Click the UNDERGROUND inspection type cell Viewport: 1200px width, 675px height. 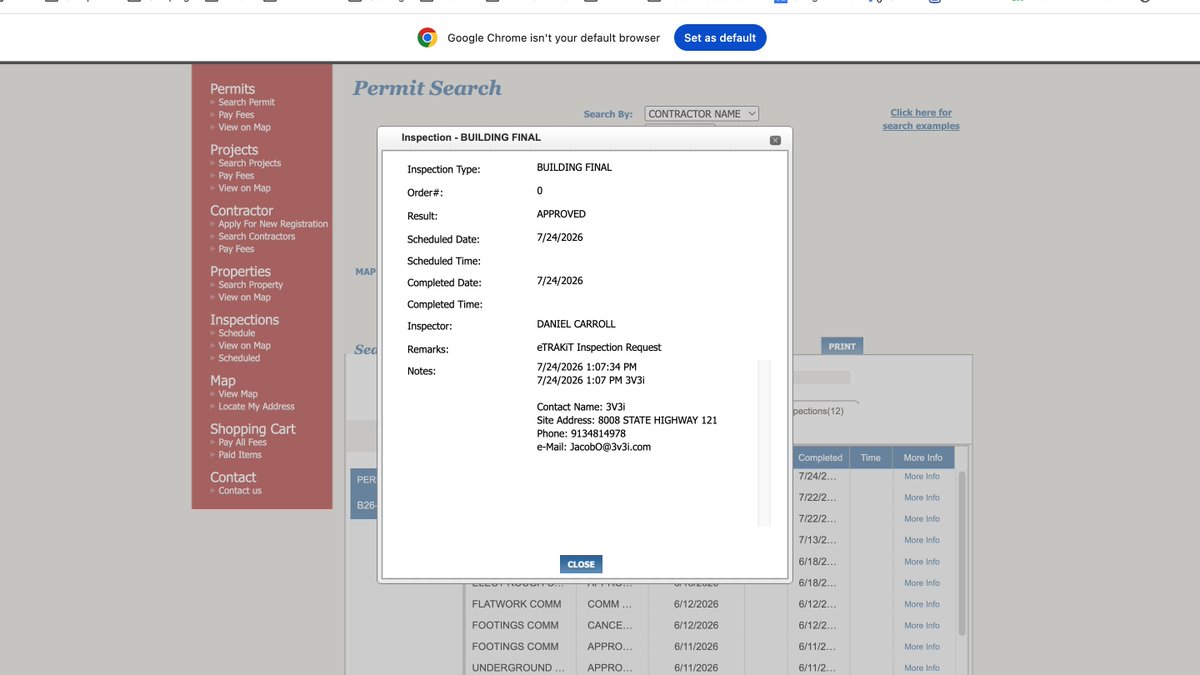[518, 667]
